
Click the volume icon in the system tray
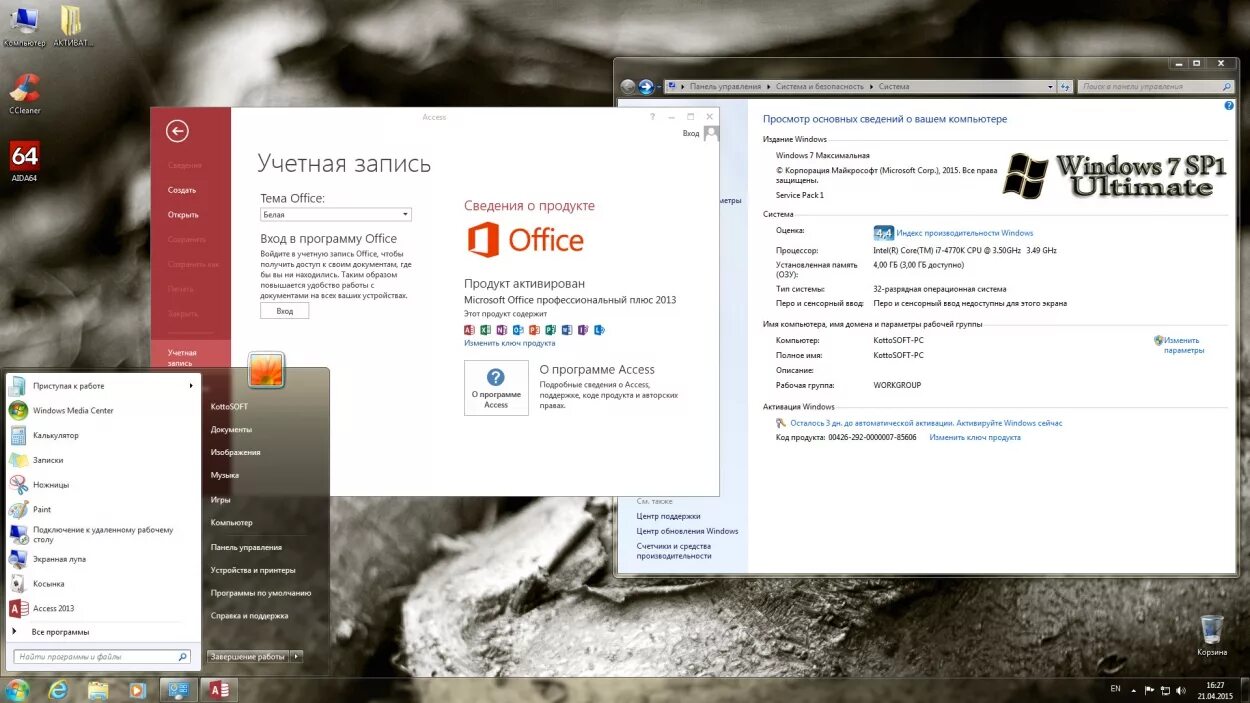tap(1180, 689)
